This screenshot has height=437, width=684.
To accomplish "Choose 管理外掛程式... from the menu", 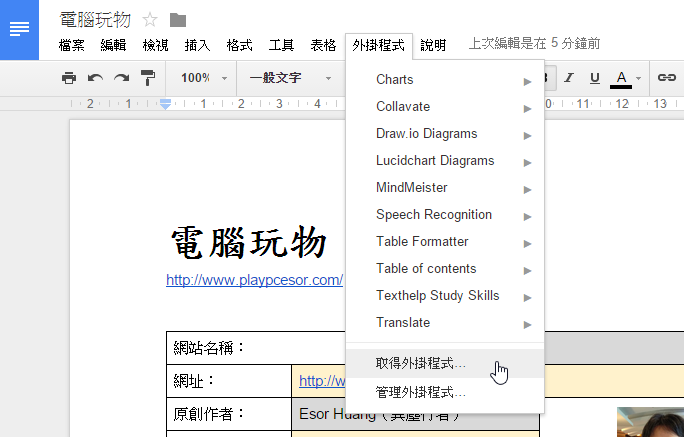I will click(445, 393).
